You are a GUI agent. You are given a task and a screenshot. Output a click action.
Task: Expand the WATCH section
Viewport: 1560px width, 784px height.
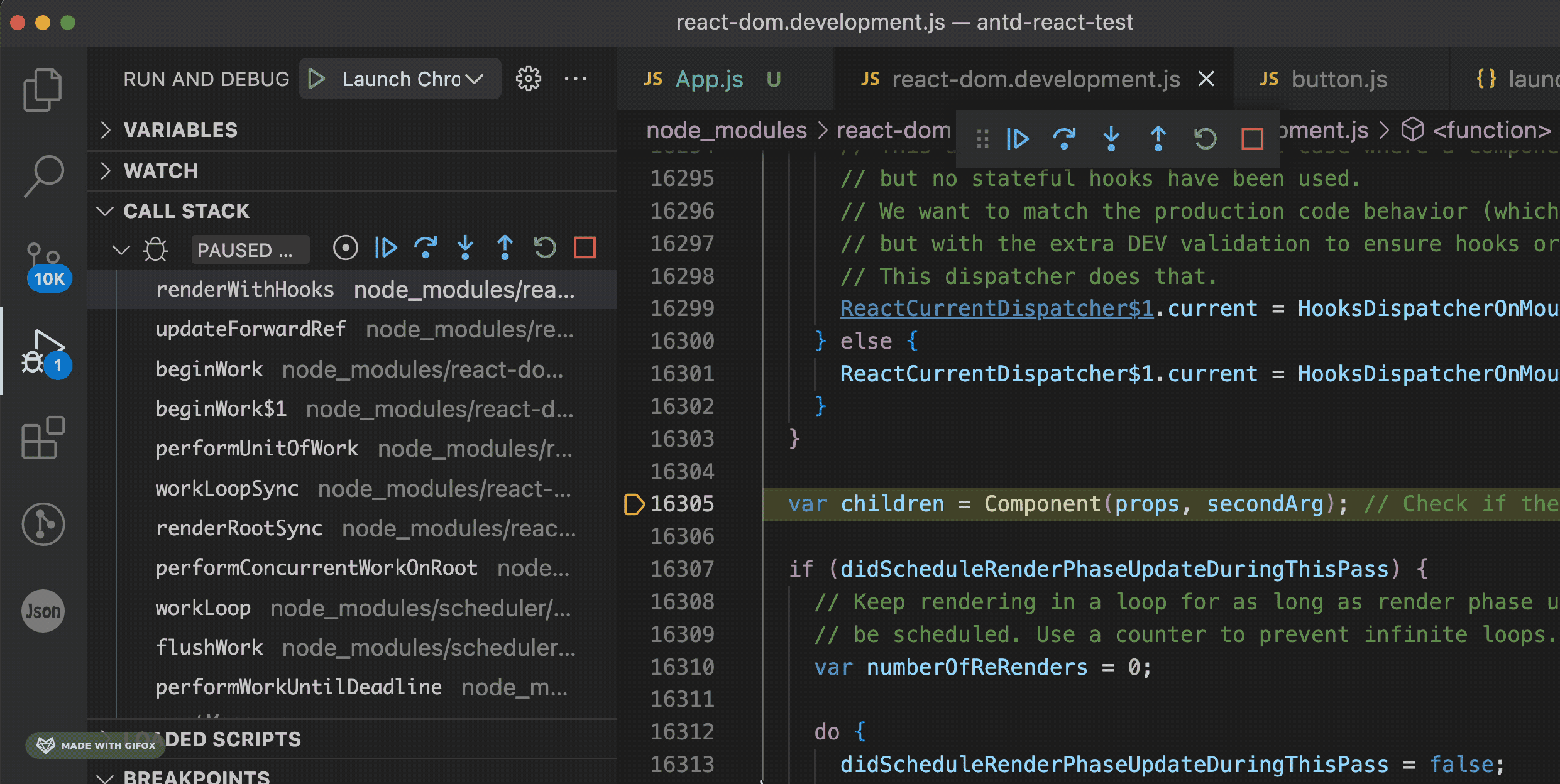160,171
